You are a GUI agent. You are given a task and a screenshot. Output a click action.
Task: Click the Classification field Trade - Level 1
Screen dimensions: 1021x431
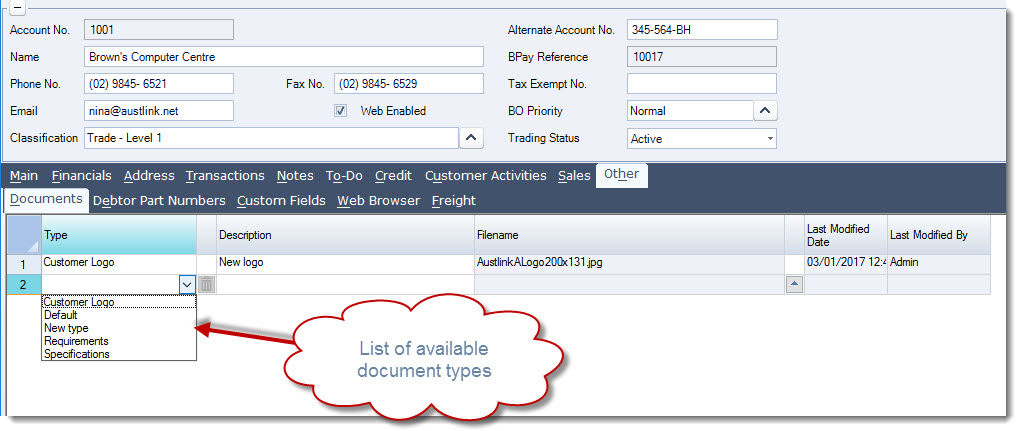point(272,138)
